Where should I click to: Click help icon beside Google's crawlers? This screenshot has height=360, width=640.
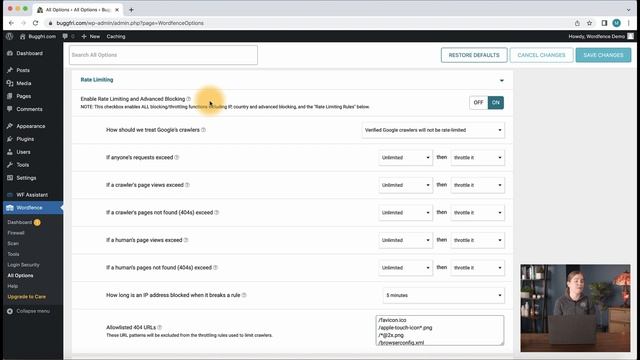tap(203, 130)
